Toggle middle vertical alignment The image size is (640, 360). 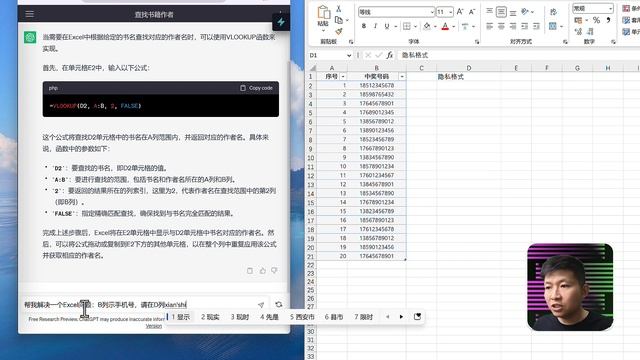(x=501, y=12)
